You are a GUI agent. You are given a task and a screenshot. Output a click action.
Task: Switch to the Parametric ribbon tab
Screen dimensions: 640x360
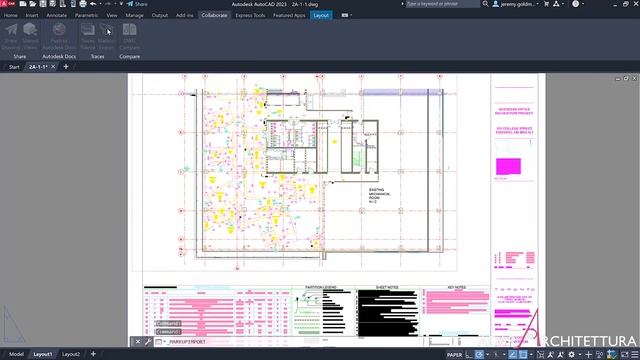click(86, 15)
